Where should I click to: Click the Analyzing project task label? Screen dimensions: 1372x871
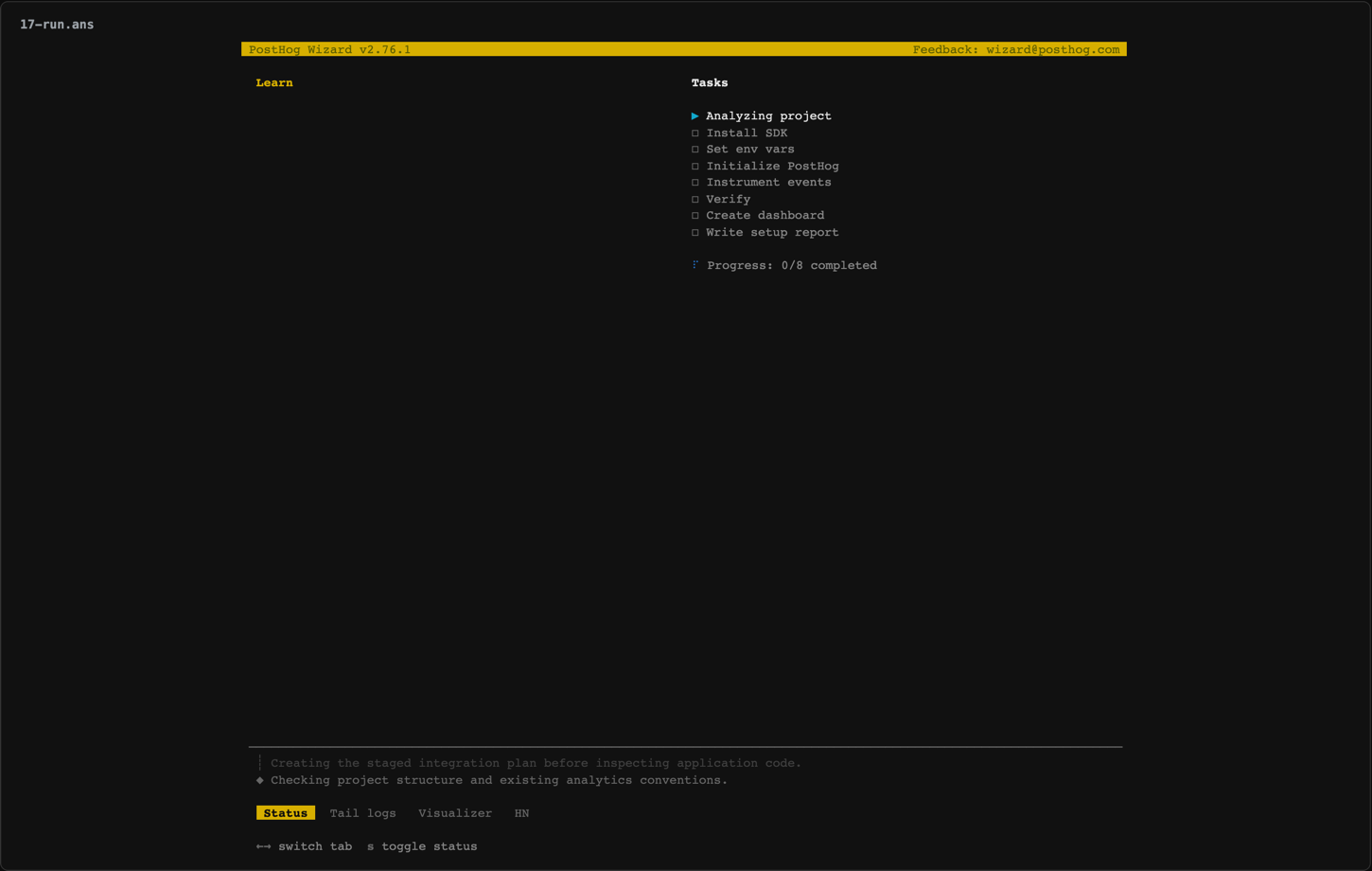point(768,116)
